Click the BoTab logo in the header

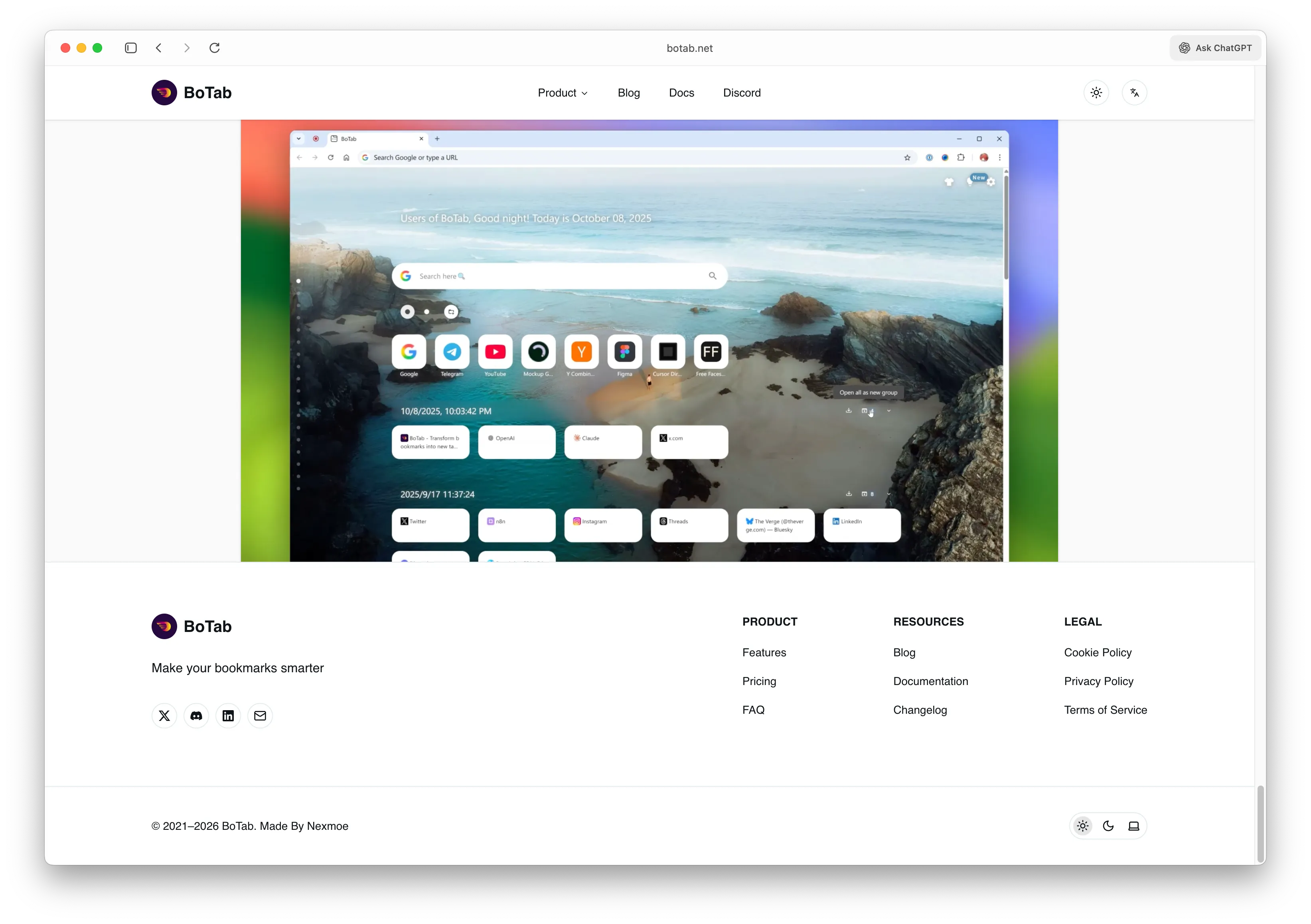click(x=191, y=93)
